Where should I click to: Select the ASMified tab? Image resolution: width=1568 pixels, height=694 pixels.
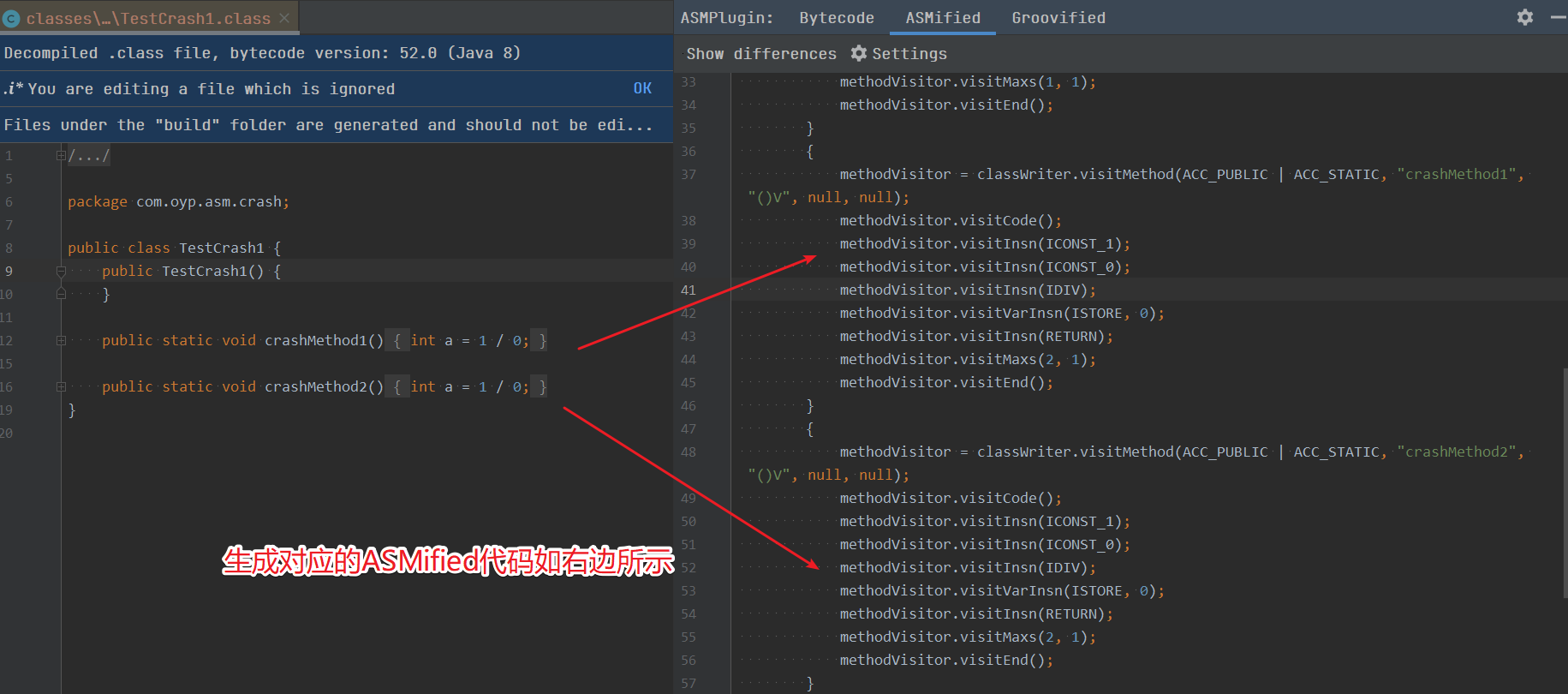click(x=943, y=18)
